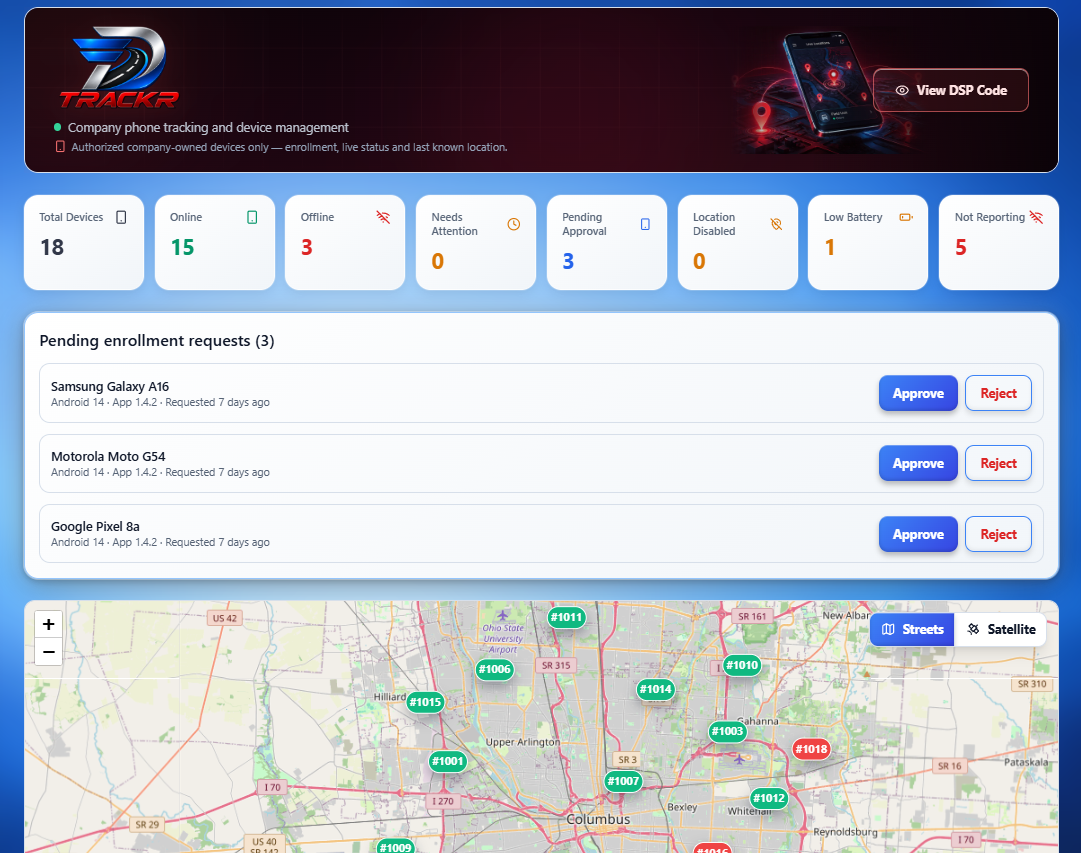Approve the Google Pixel 8a enrollment

click(x=918, y=534)
